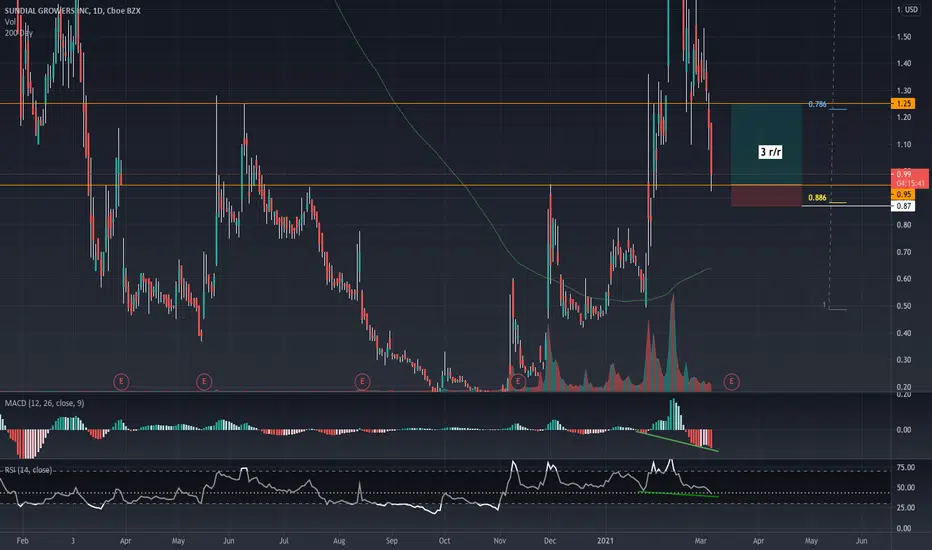This screenshot has width=932, height=550.
Task: Click the Nov label on time axis
Action: click(x=500, y=540)
